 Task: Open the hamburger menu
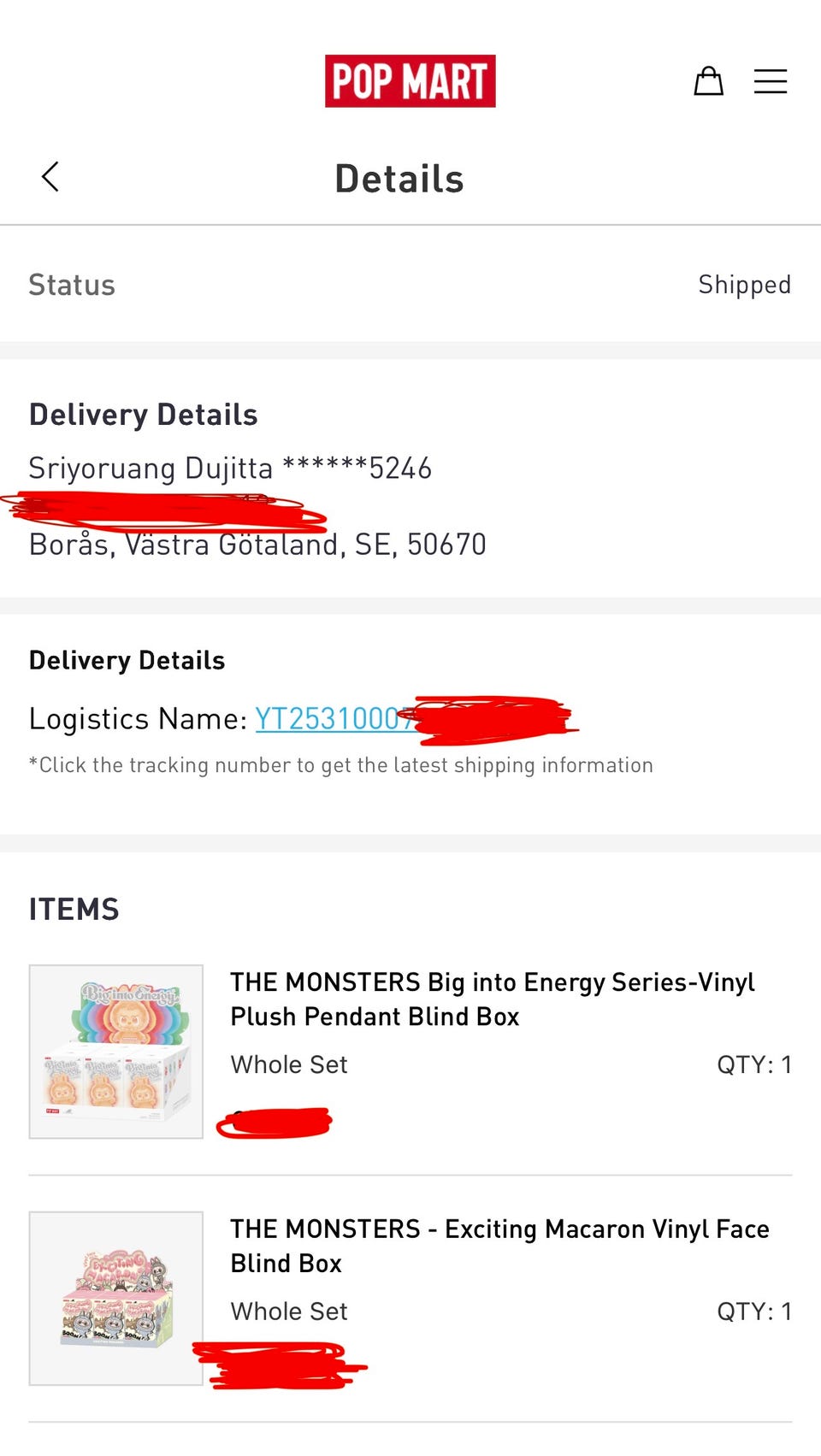(770, 81)
